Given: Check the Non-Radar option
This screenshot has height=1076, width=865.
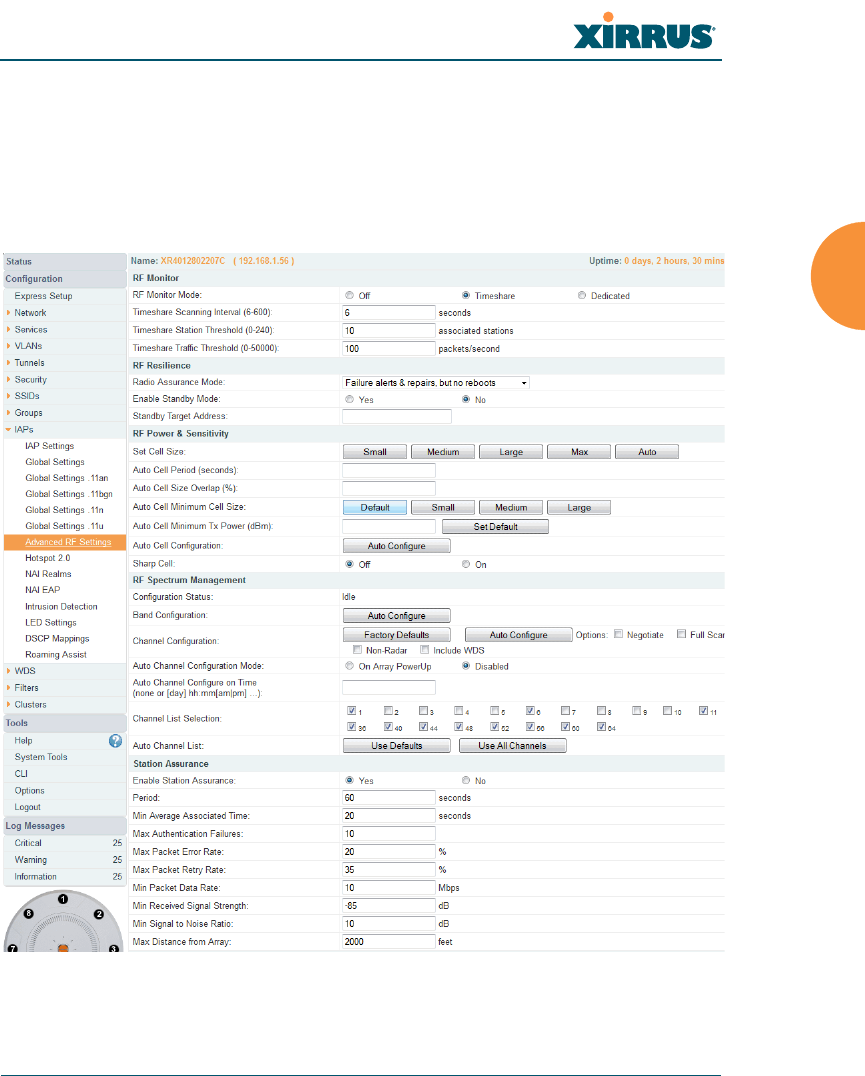Looking at the screenshot, I should point(357,649).
